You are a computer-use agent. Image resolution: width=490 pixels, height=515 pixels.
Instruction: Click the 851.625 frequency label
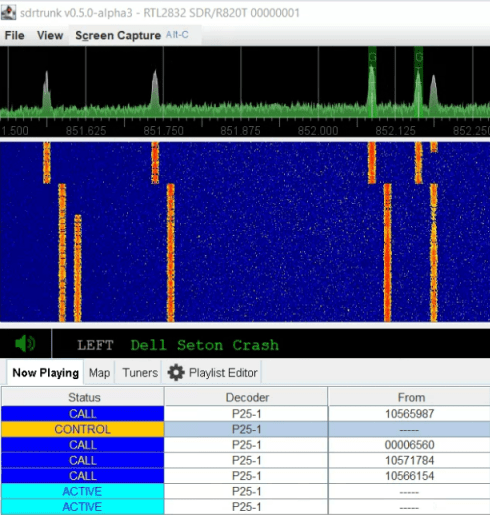86,131
